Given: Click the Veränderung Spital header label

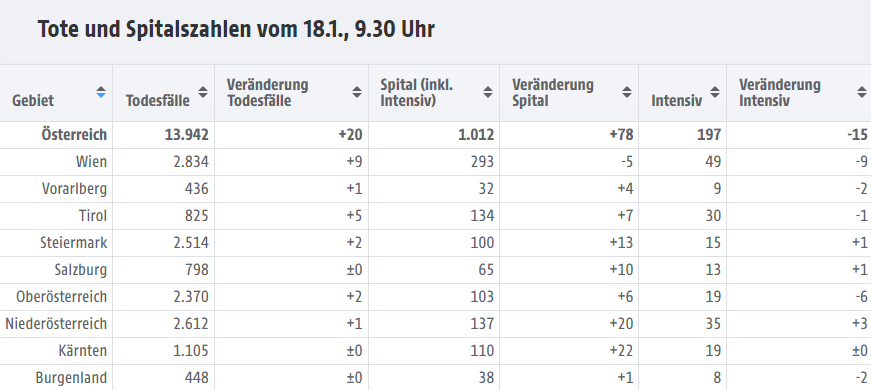Looking at the screenshot, I should pyautogui.click(x=553, y=93).
